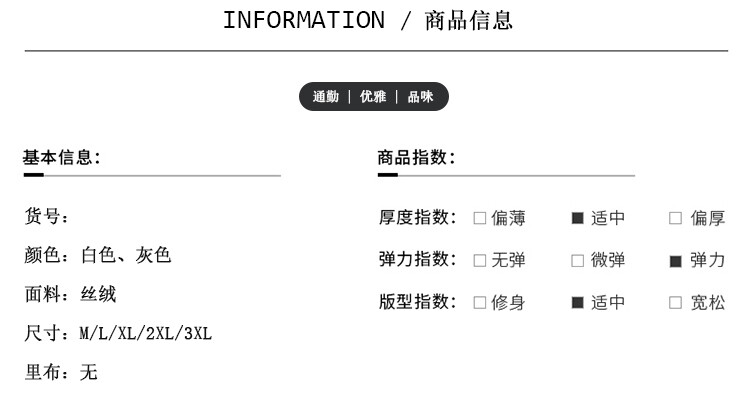750x419 pixels.
Task: Check the 偏薄 thickness checkbox
Action: coord(479,218)
